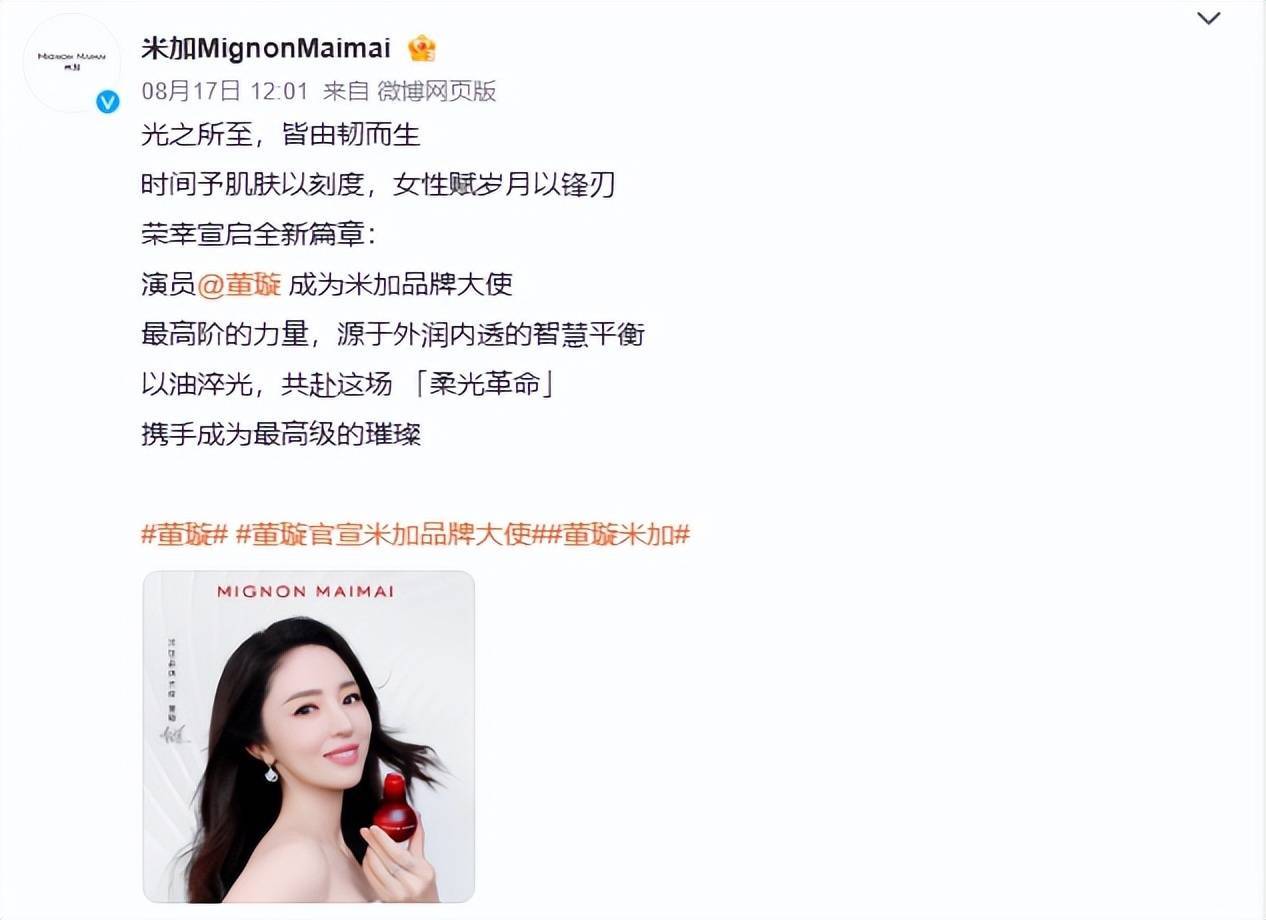Expand the post options chevron menu

(x=1209, y=18)
